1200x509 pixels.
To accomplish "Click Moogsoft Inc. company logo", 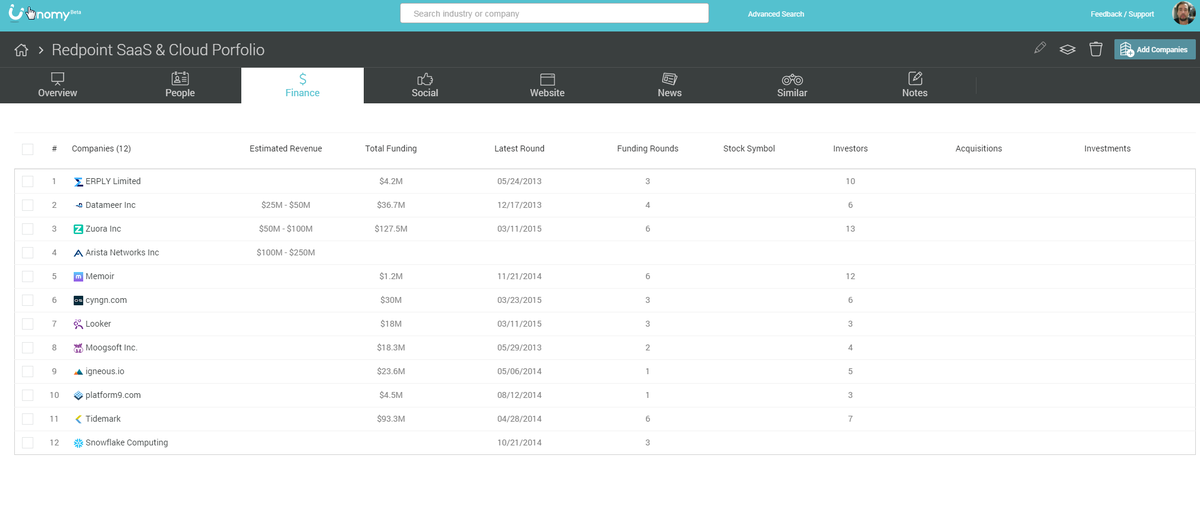I will (78, 348).
